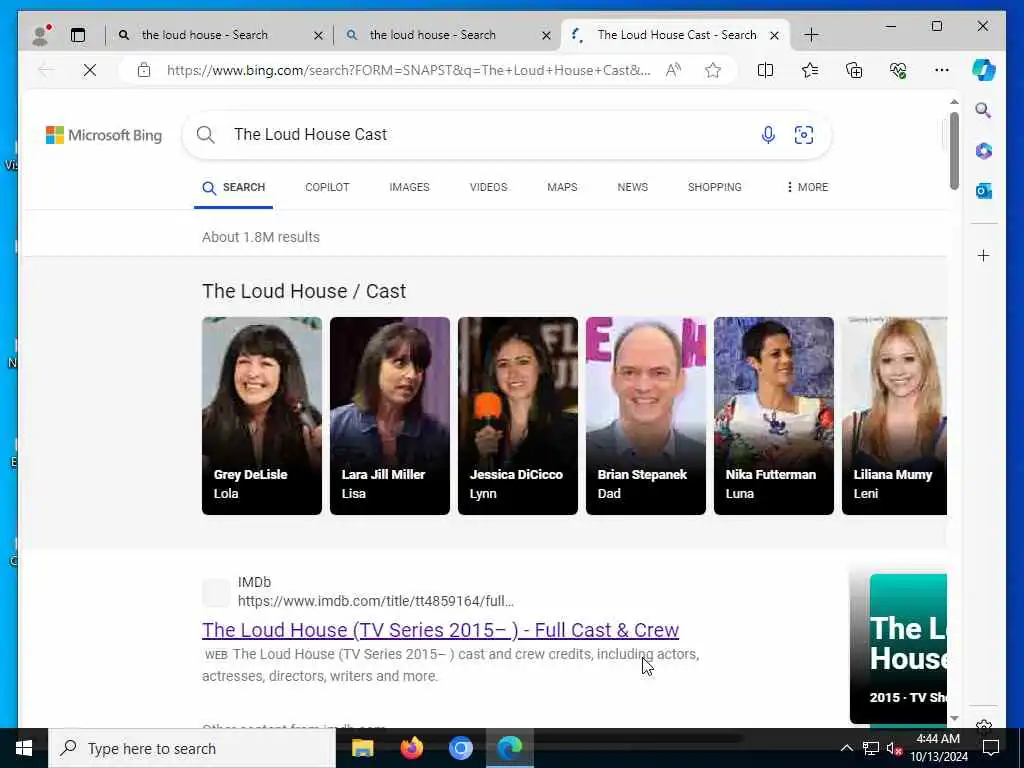Launch Chrome from taskbar
The image size is (1024, 768).
click(x=460, y=748)
